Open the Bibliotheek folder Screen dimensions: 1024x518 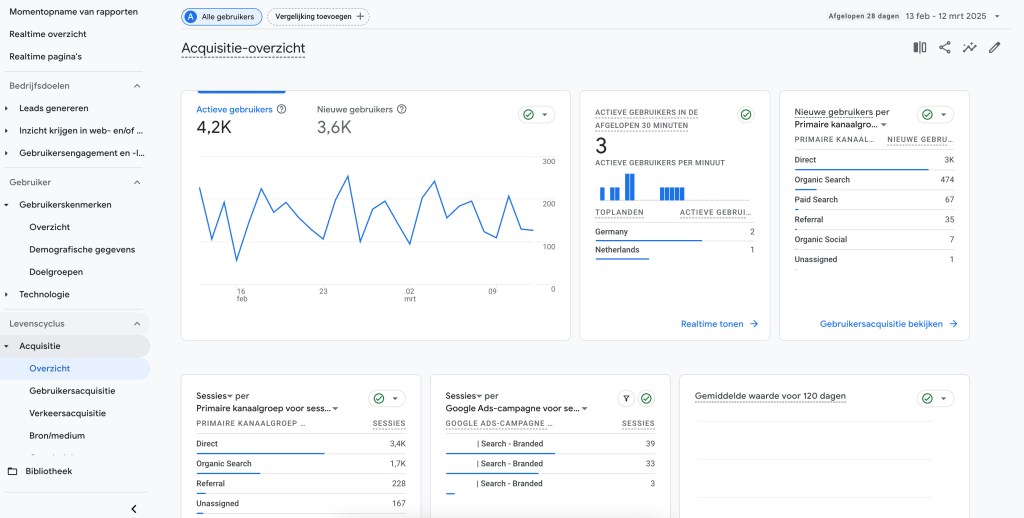(48, 471)
